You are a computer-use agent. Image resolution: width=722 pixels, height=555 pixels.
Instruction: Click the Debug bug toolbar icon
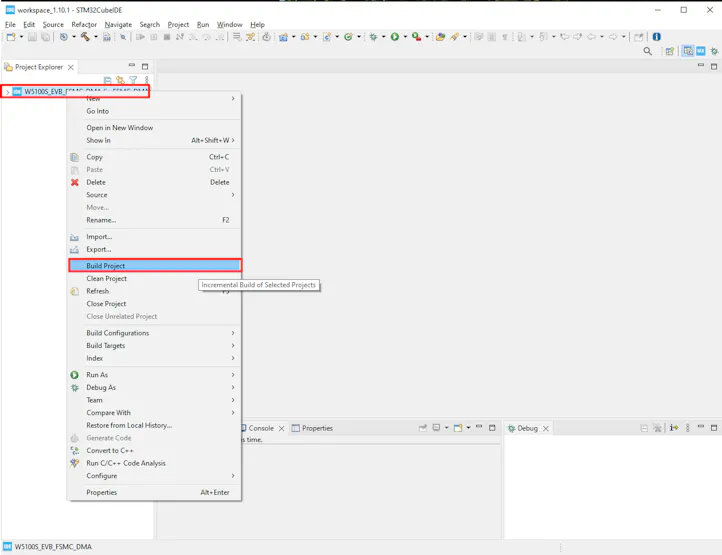coord(373,37)
